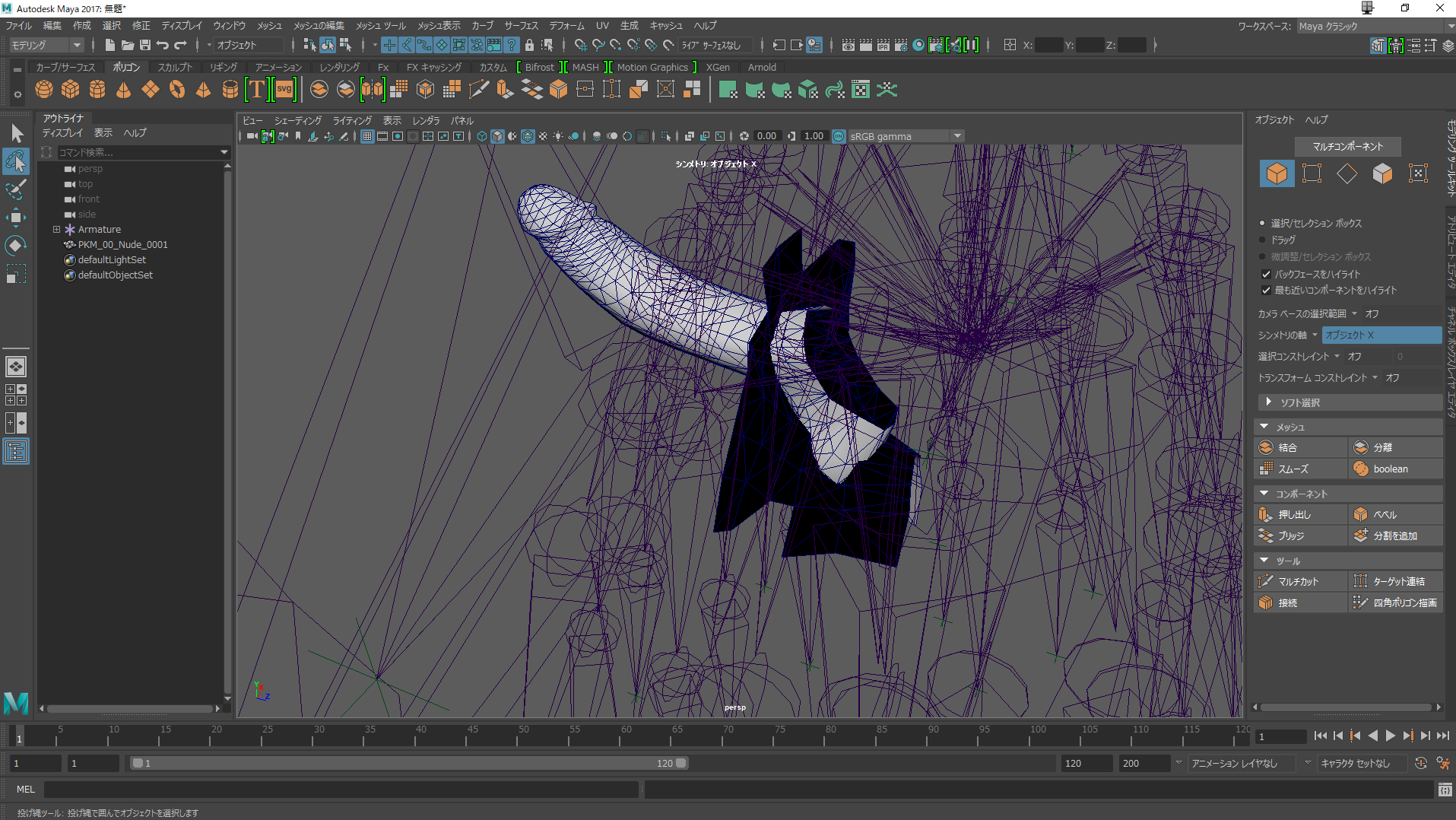
Task: Select the Lasso tool in toolbox
Action: [16, 161]
